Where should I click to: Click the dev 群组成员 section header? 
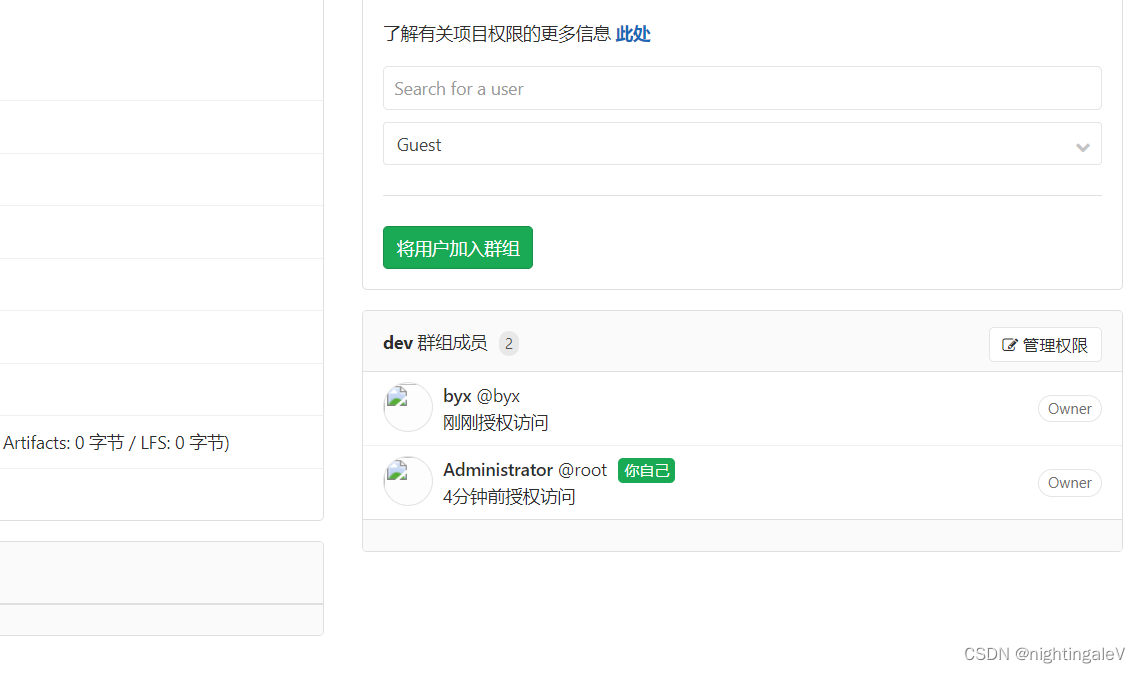(436, 342)
